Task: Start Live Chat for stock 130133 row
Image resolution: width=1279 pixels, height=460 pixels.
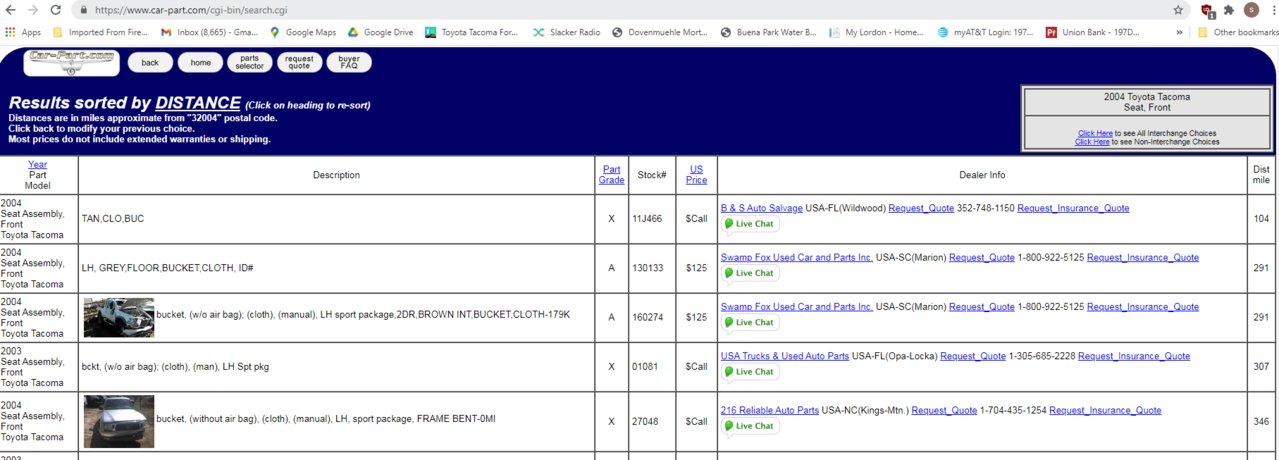Action: click(x=750, y=273)
